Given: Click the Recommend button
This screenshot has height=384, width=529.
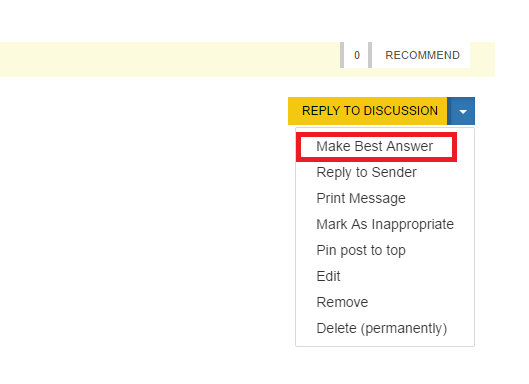Looking at the screenshot, I should (422, 55).
